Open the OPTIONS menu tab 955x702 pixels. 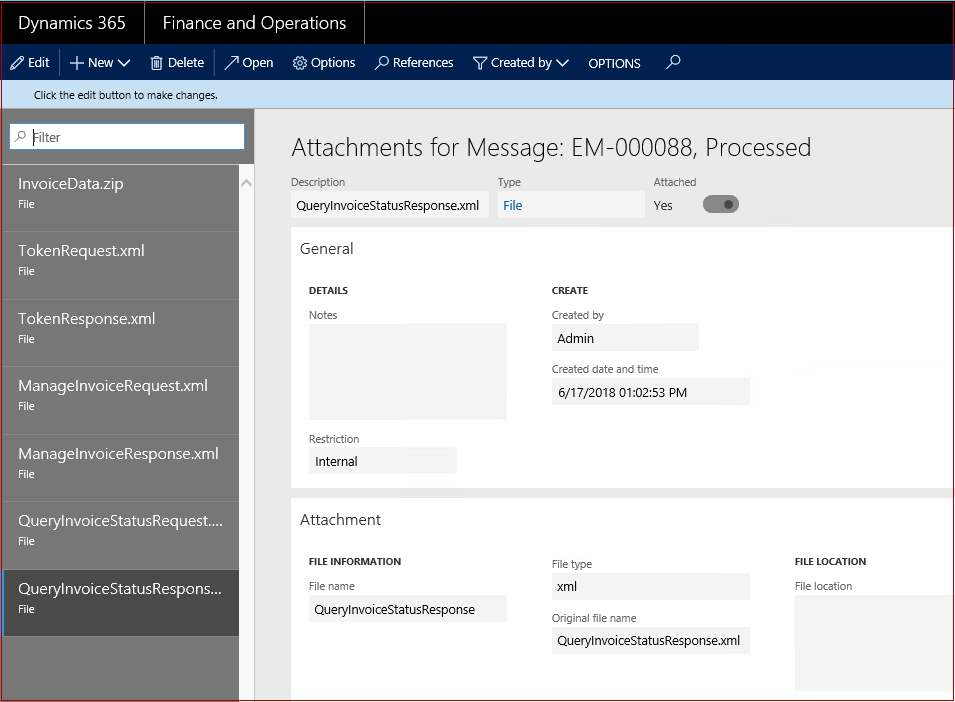(x=614, y=63)
